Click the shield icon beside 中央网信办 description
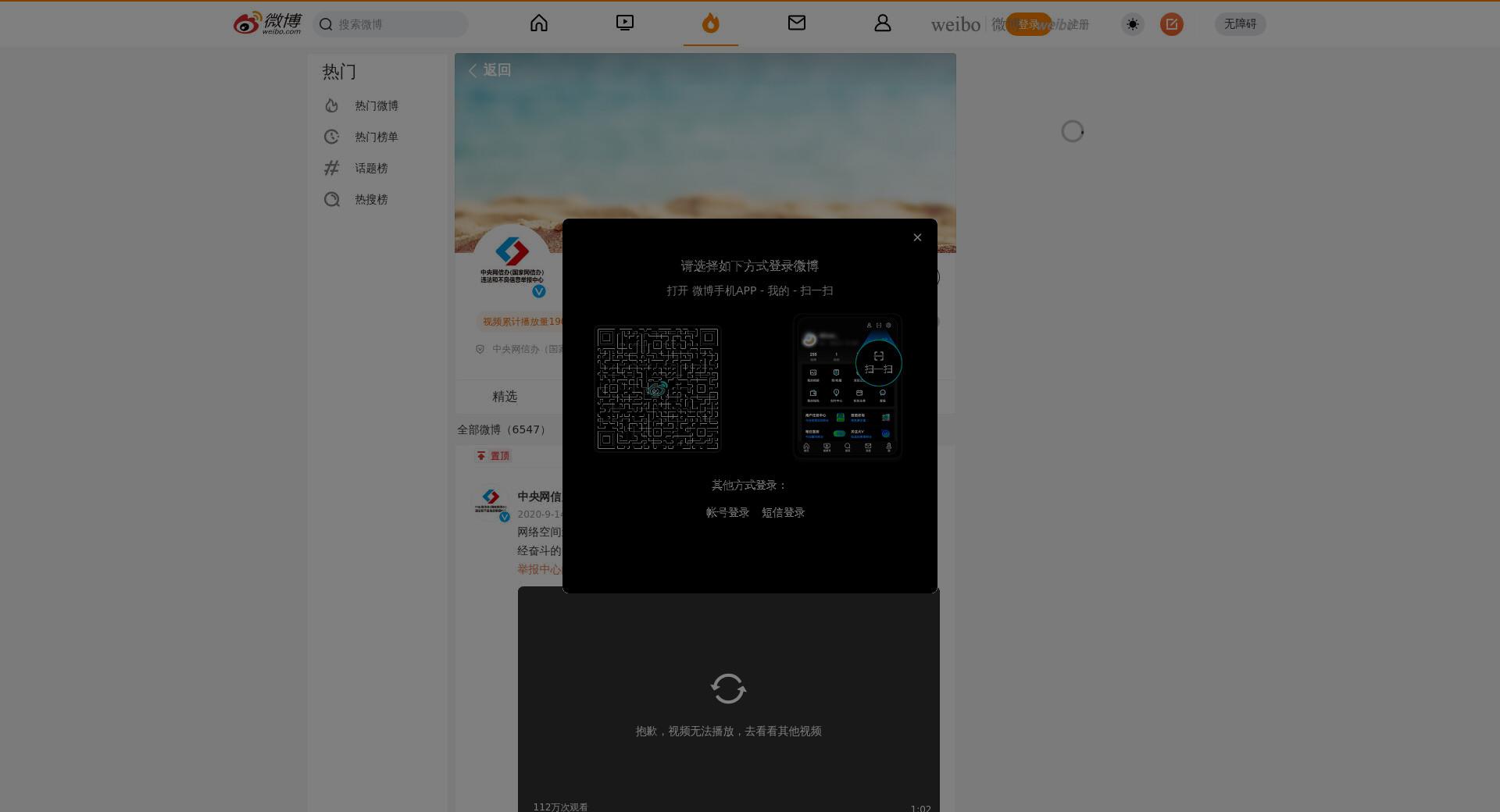This screenshot has height=812, width=1500. pos(480,349)
